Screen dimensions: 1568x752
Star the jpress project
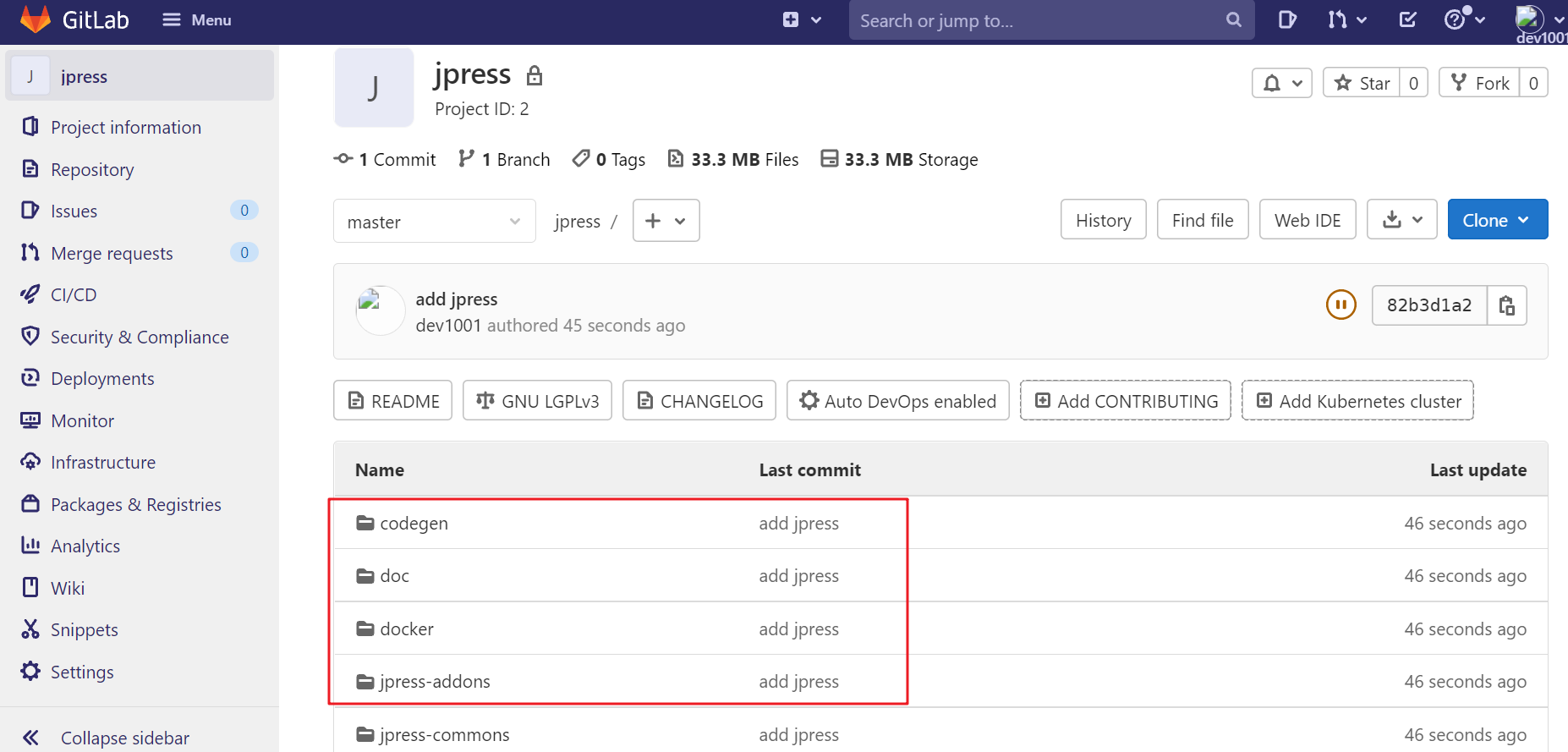(x=1362, y=83)
